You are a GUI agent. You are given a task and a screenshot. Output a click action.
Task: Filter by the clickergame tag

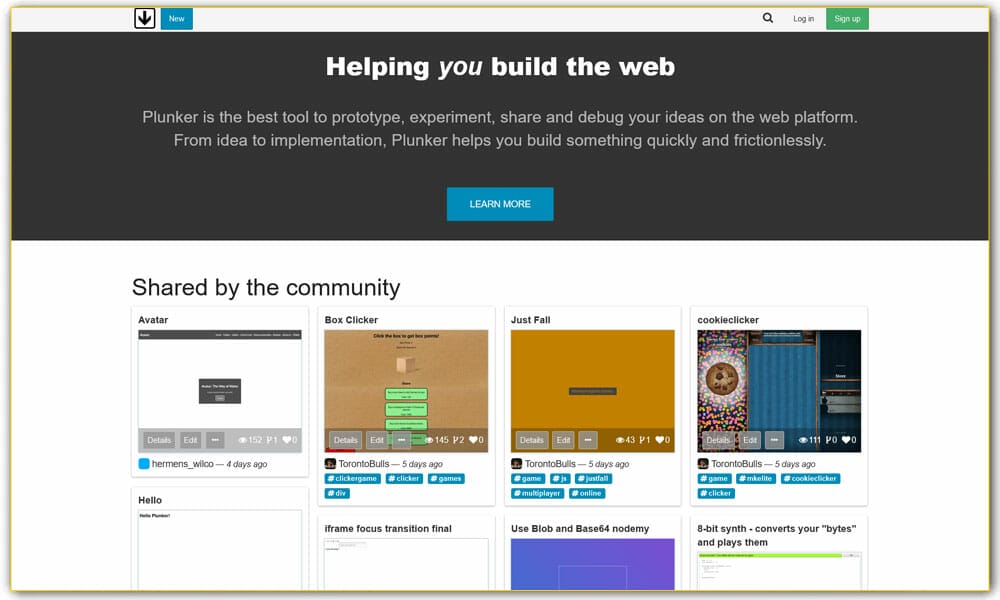[x=352, y=479]
